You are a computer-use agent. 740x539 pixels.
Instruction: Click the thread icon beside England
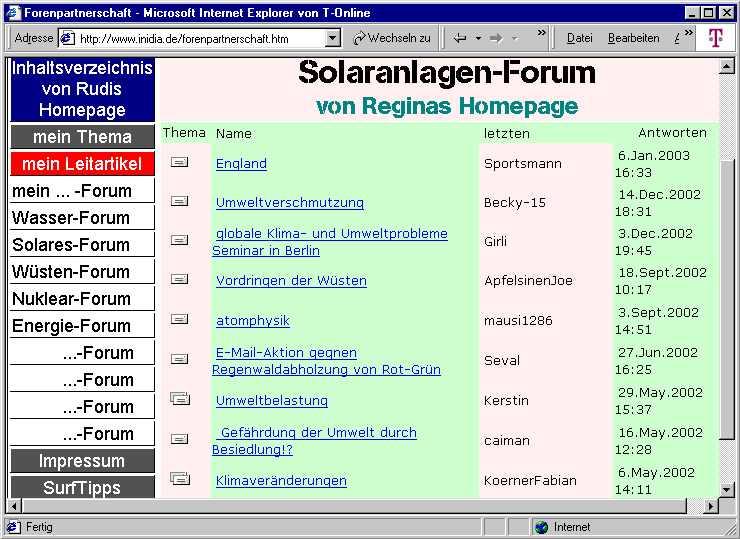coord(179,162)
